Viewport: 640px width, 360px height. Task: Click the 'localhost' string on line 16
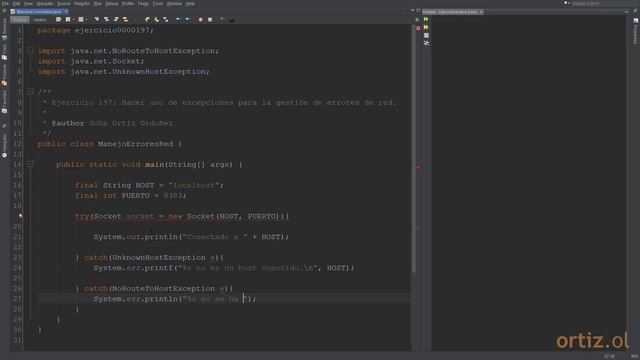(193, 185)
